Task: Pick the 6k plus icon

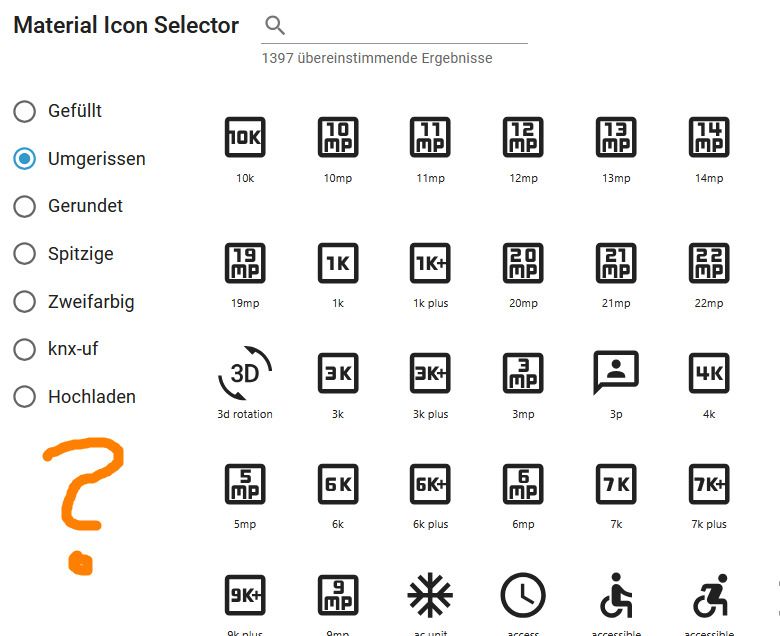Action: [x=430, y=484]
